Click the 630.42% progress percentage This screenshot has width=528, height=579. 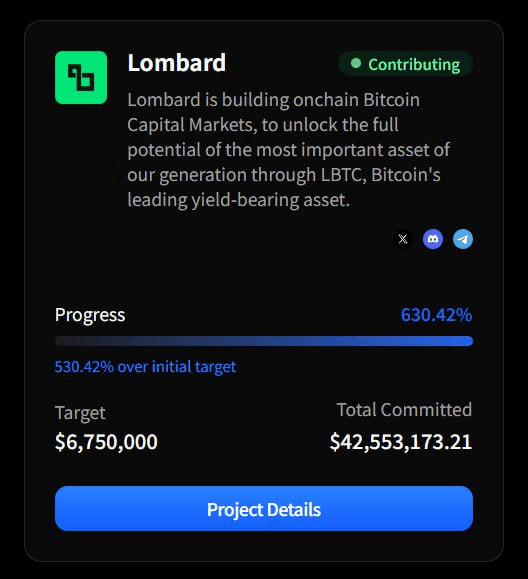pos(436,315)
